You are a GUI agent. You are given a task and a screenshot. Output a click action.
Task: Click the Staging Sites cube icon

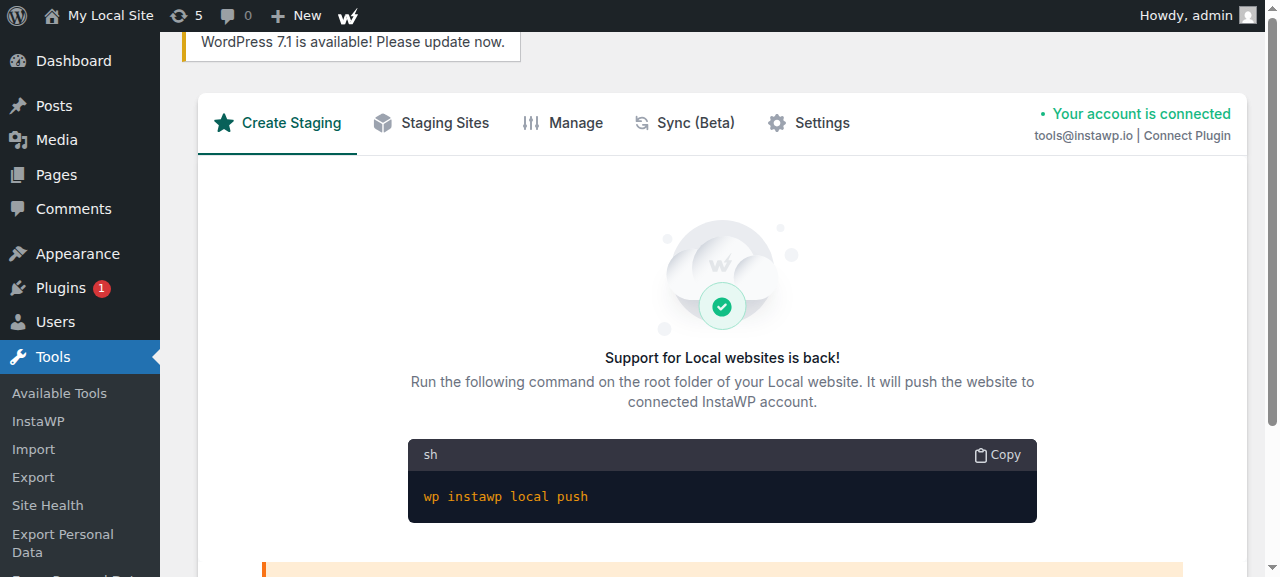(x=382, y=123)
